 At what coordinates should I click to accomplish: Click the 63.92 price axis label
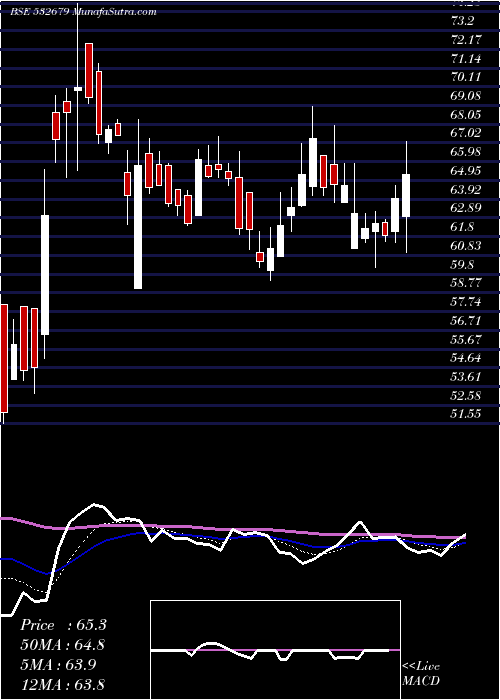466,189
